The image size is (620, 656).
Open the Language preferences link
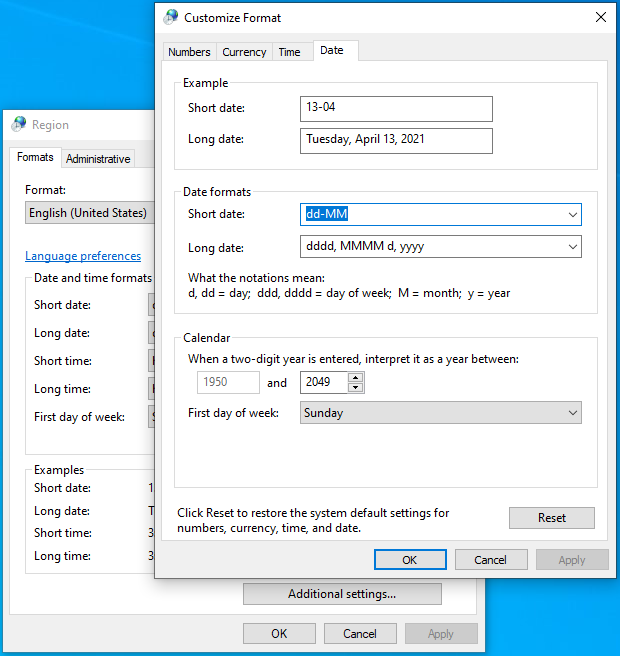(83, 256)
